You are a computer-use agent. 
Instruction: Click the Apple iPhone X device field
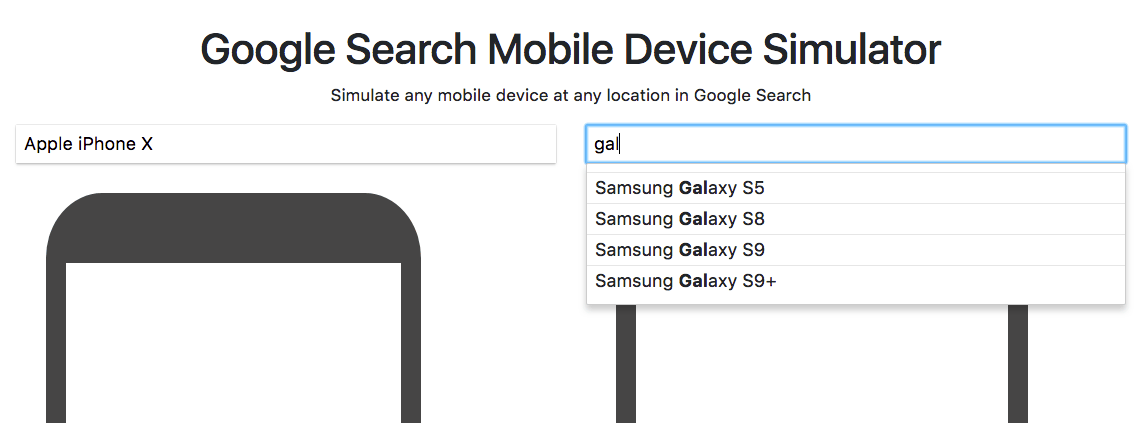tap(285, 144)
